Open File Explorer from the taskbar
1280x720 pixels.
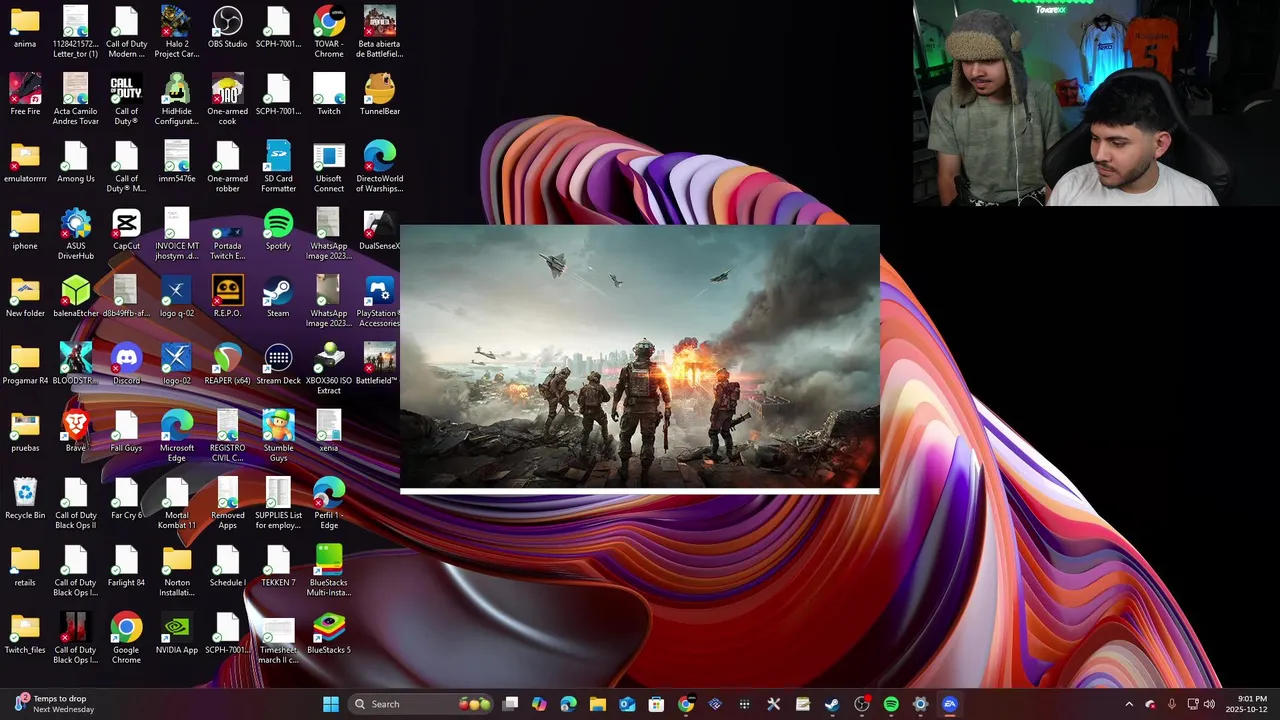coord(598,704)
